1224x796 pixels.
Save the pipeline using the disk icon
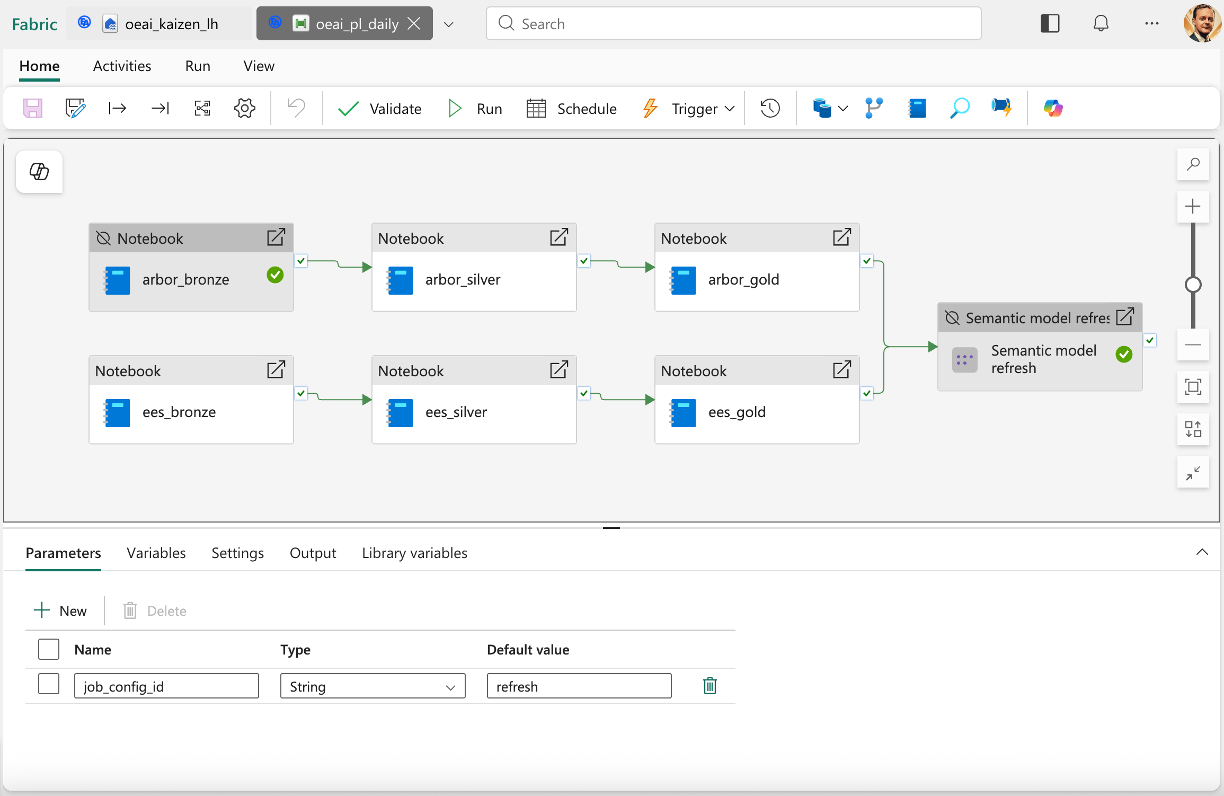31,108
